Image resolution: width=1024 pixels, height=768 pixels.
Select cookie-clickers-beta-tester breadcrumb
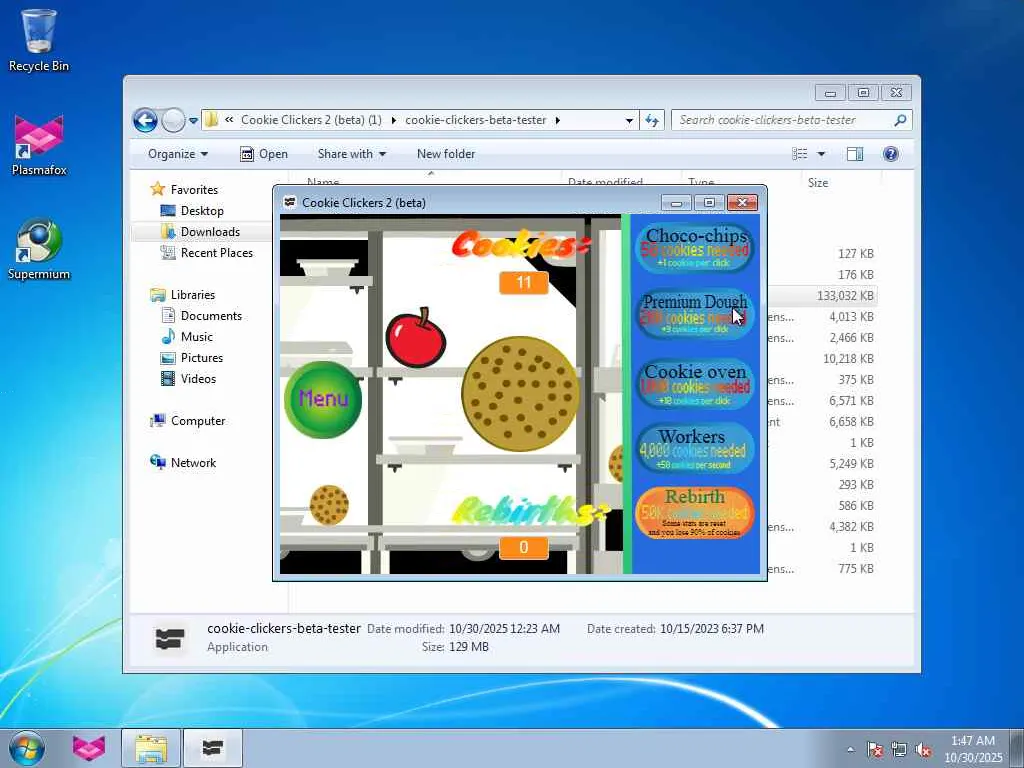[475, 120]
